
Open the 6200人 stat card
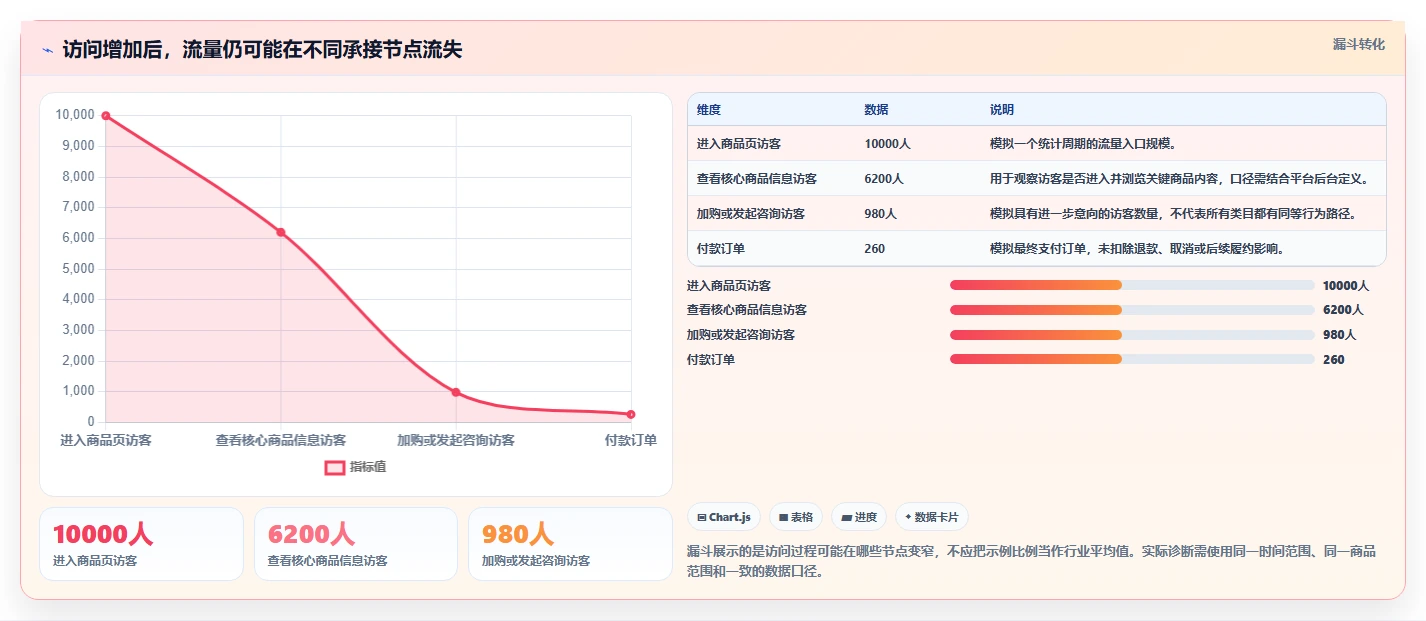[356, 544]
